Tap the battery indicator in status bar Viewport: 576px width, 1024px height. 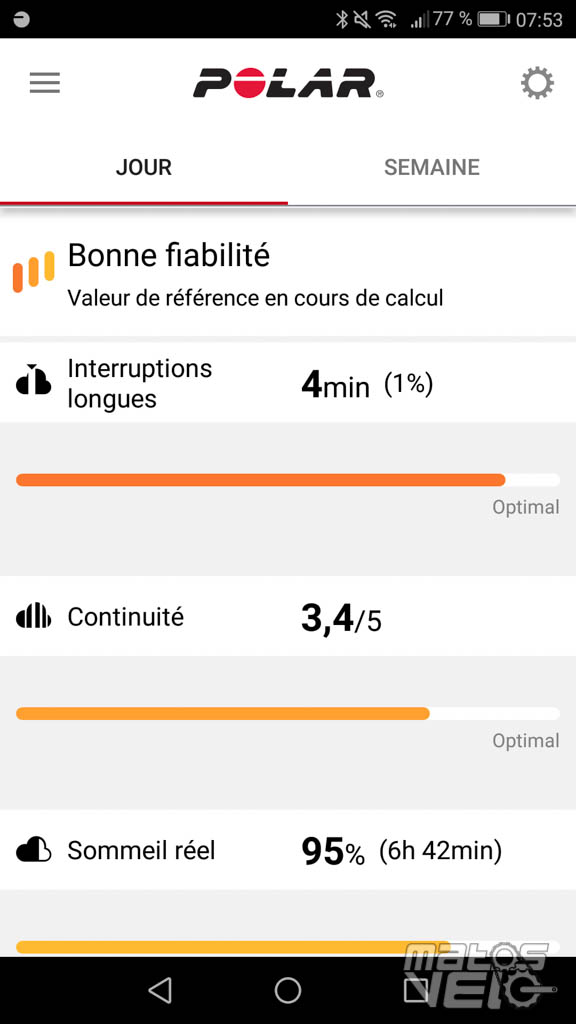pos(493,19)
